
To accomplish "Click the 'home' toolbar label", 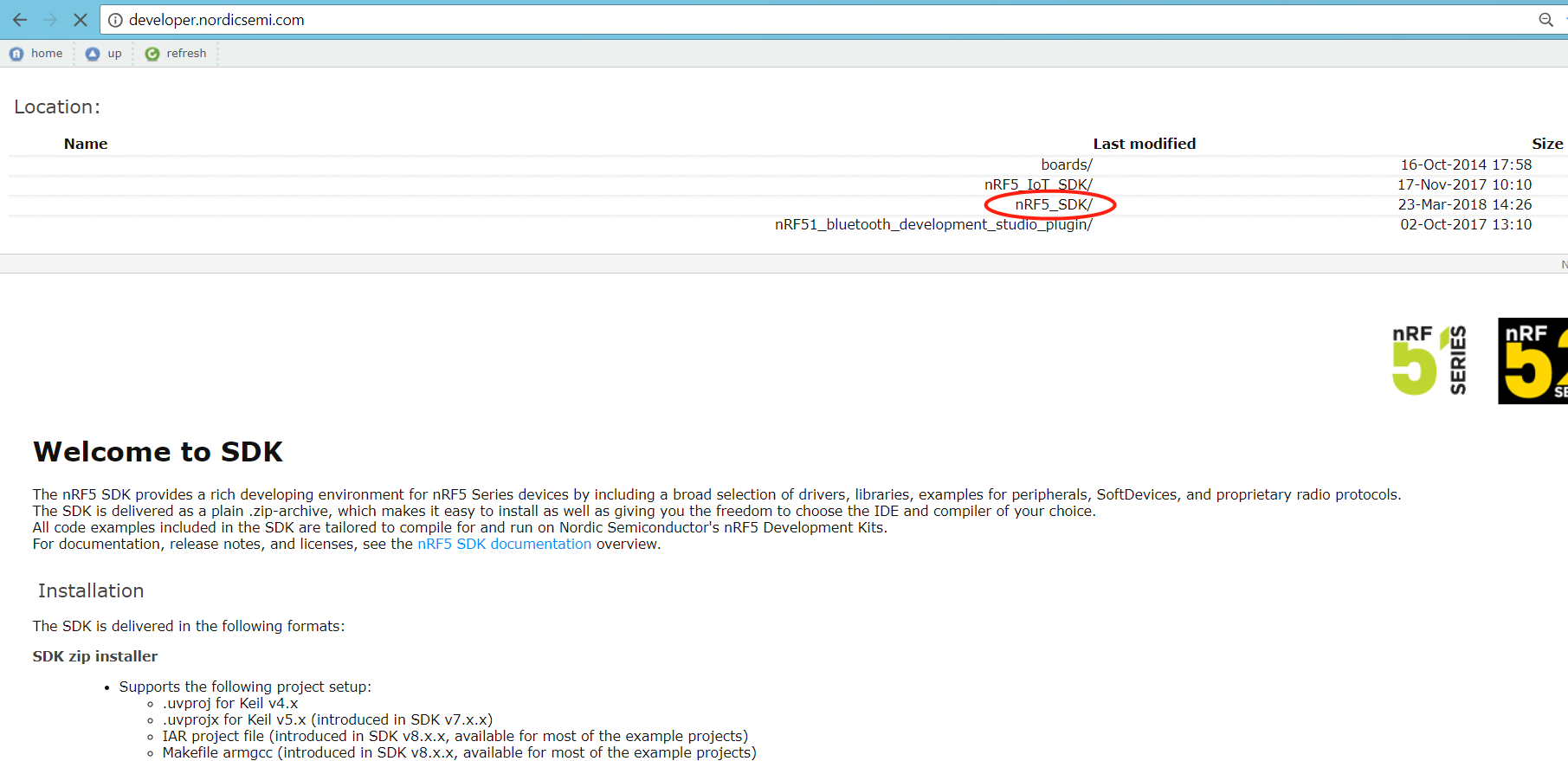I will (47, 54).
